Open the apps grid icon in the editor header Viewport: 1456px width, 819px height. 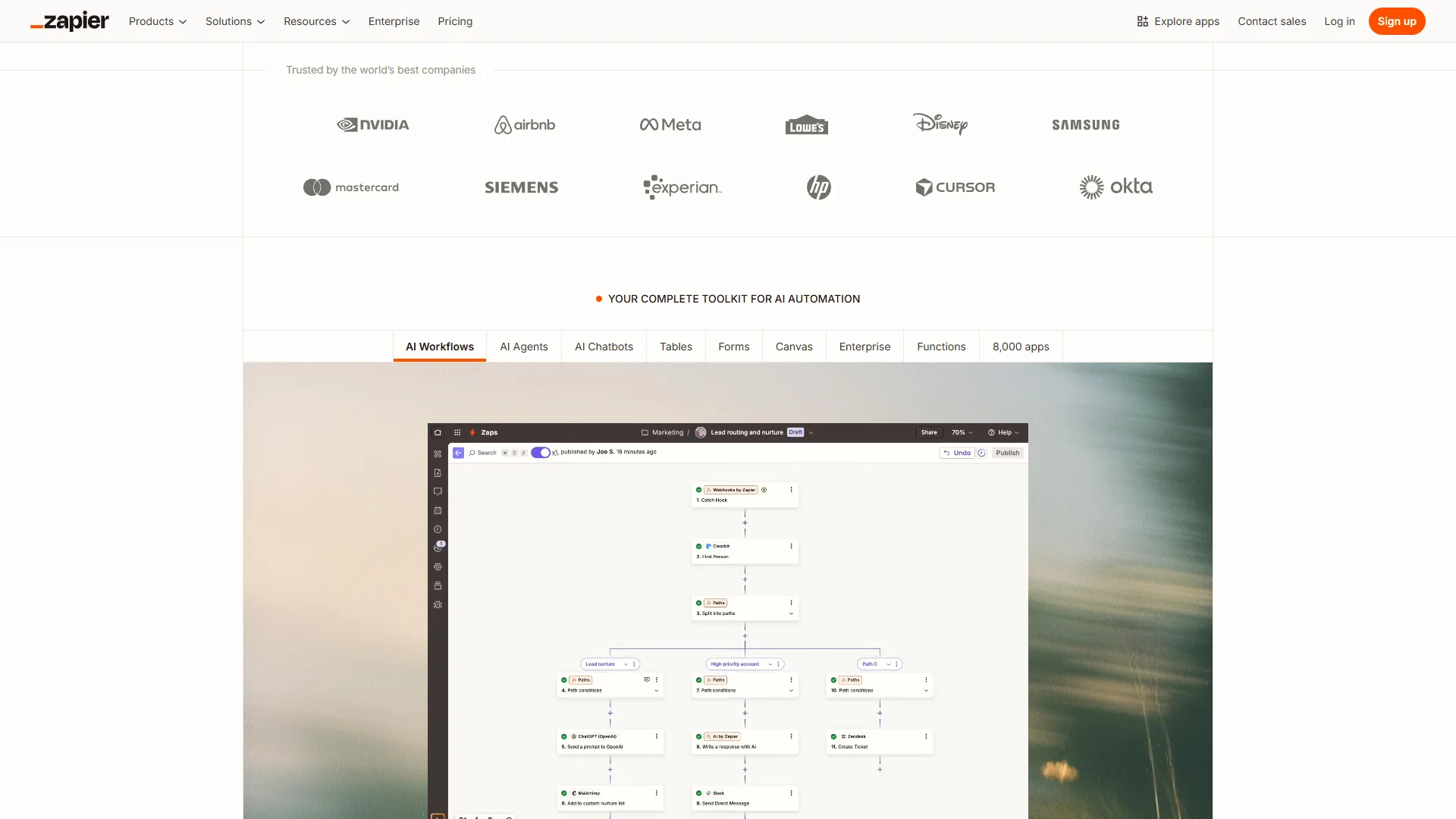click(457, 432)
